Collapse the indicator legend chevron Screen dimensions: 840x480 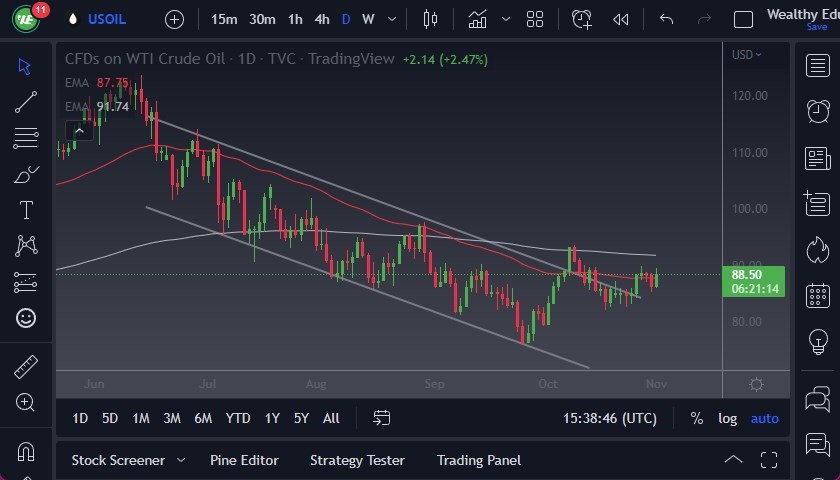pyautogui.click(x=79, y=129)
